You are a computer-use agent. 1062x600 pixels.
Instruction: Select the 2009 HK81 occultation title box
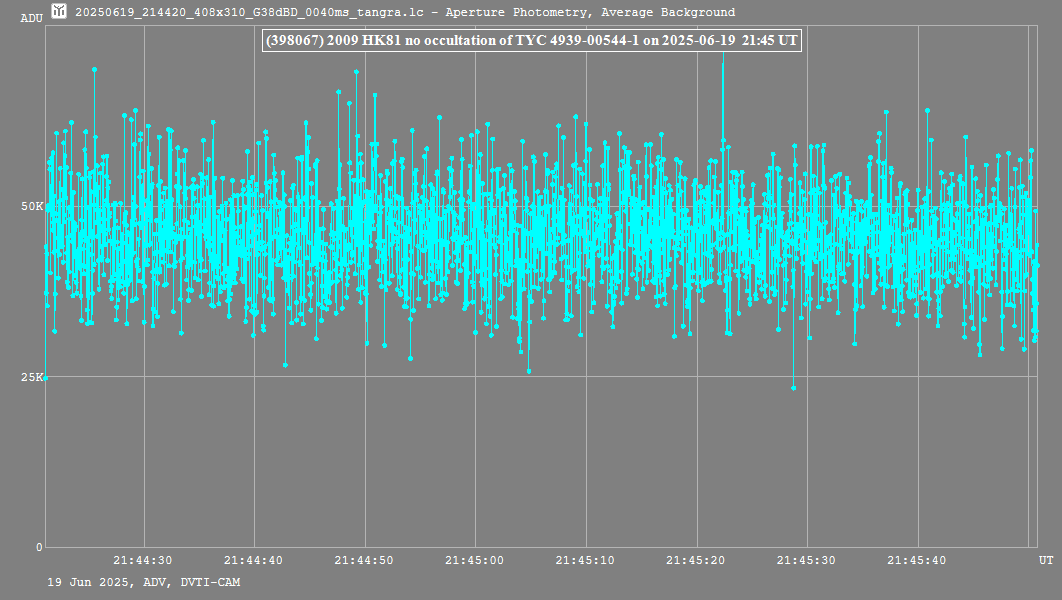[x=531, y=40]
